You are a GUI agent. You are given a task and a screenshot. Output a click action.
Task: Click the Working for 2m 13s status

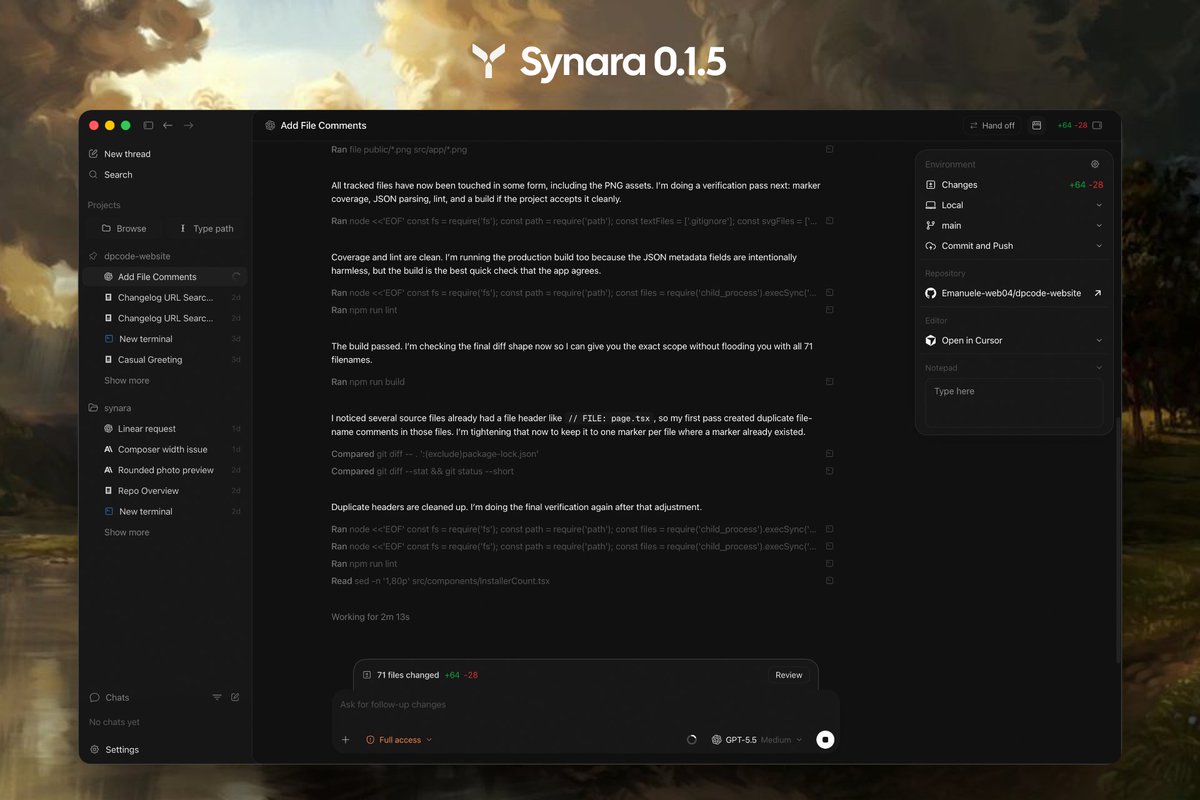[x=370, y=617]
